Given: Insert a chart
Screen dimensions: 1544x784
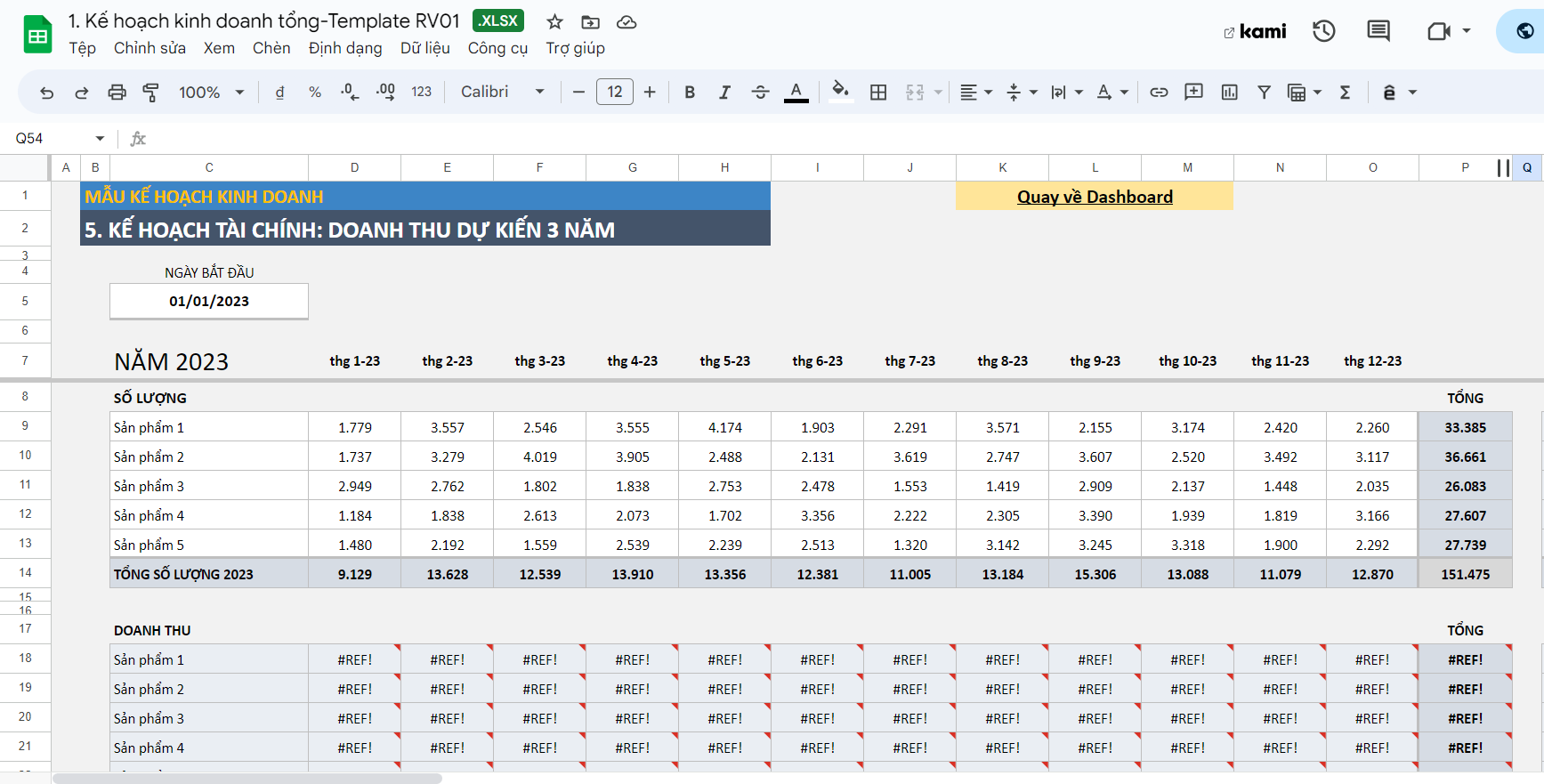Looking at the screenshot, I should [x=1230, y=93].
